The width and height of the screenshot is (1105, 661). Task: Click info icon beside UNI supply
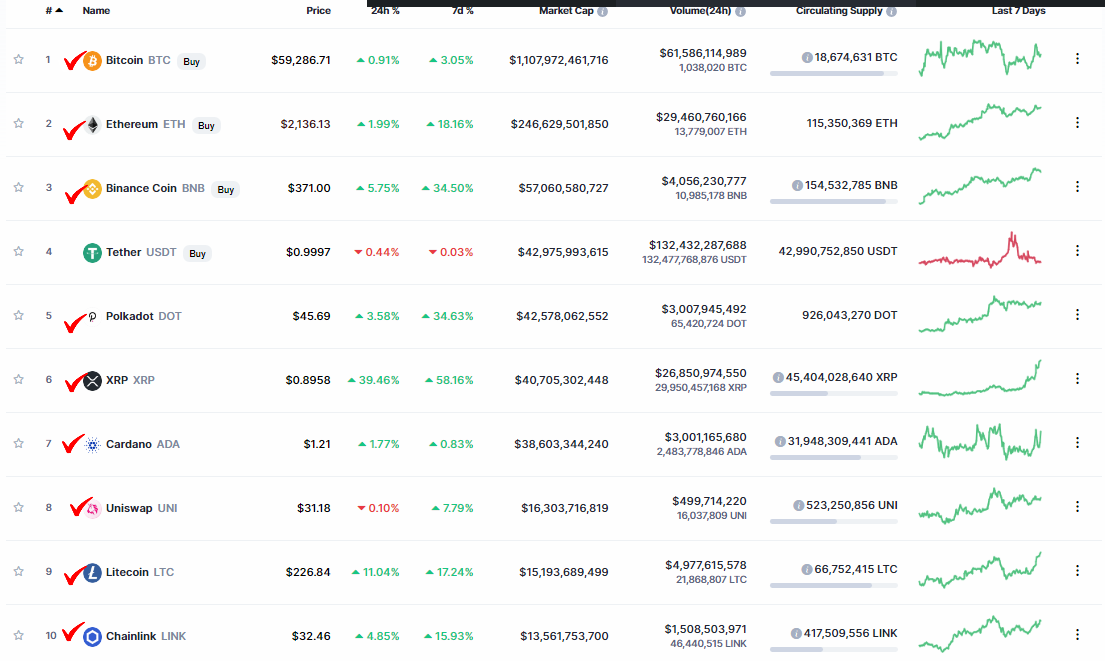tap(798, 505)
